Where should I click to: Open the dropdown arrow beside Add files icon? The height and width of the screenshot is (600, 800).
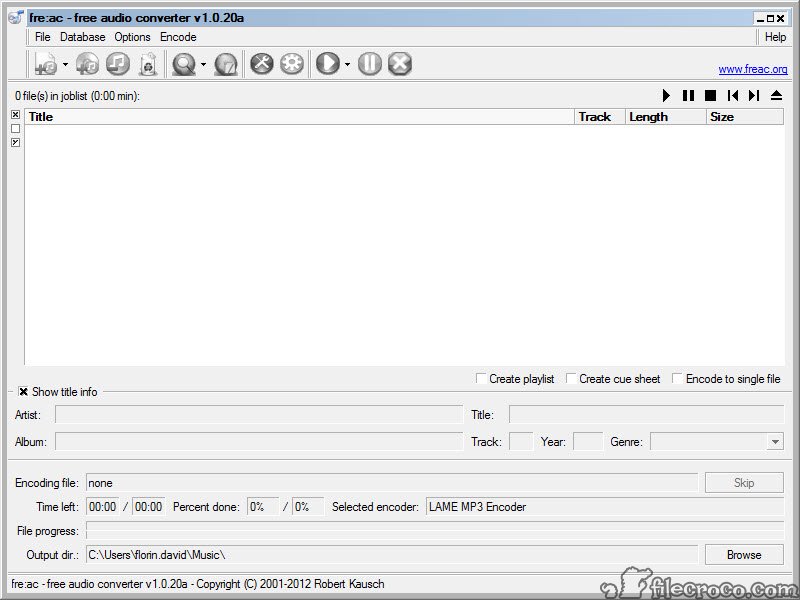click(65, 64)
